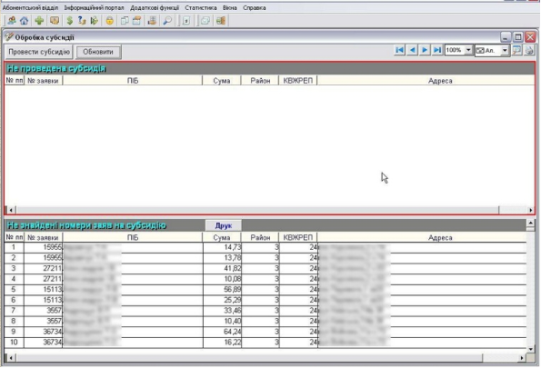Screen dimensions: 541x368
Task: Open the Статистика menu
Action: coord(201,8)
